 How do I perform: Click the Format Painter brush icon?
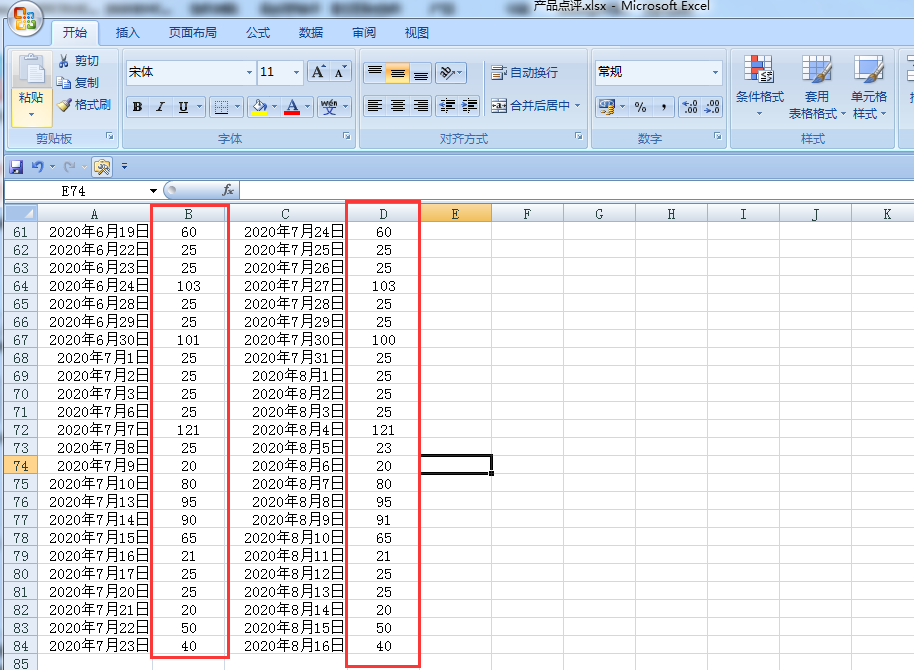coord(64,105)
